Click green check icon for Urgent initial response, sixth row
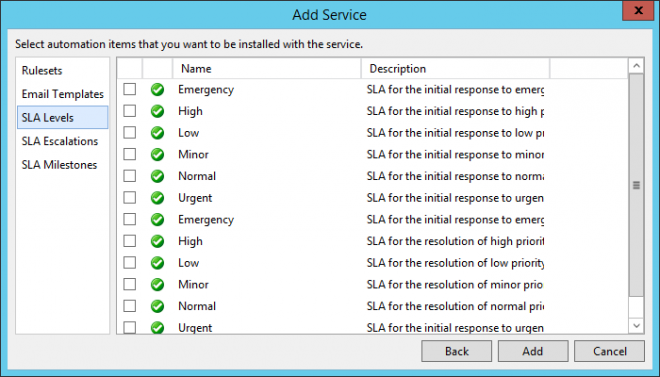 [157, 198]
